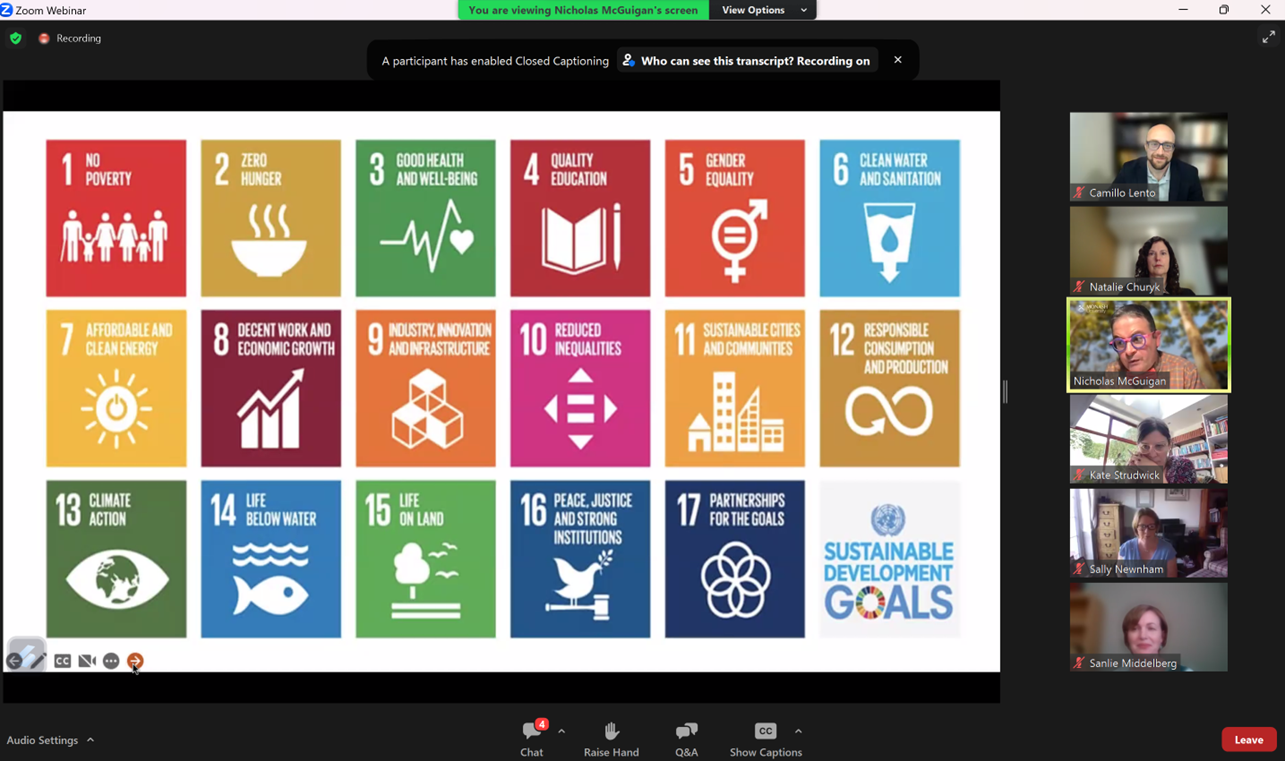Click the orange next slide arrow
The image size is (1285, 761).
[x=135, y=661]
